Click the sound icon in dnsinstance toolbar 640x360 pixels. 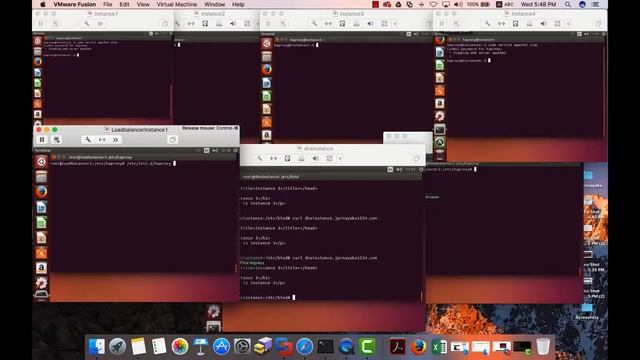point(316,158)
